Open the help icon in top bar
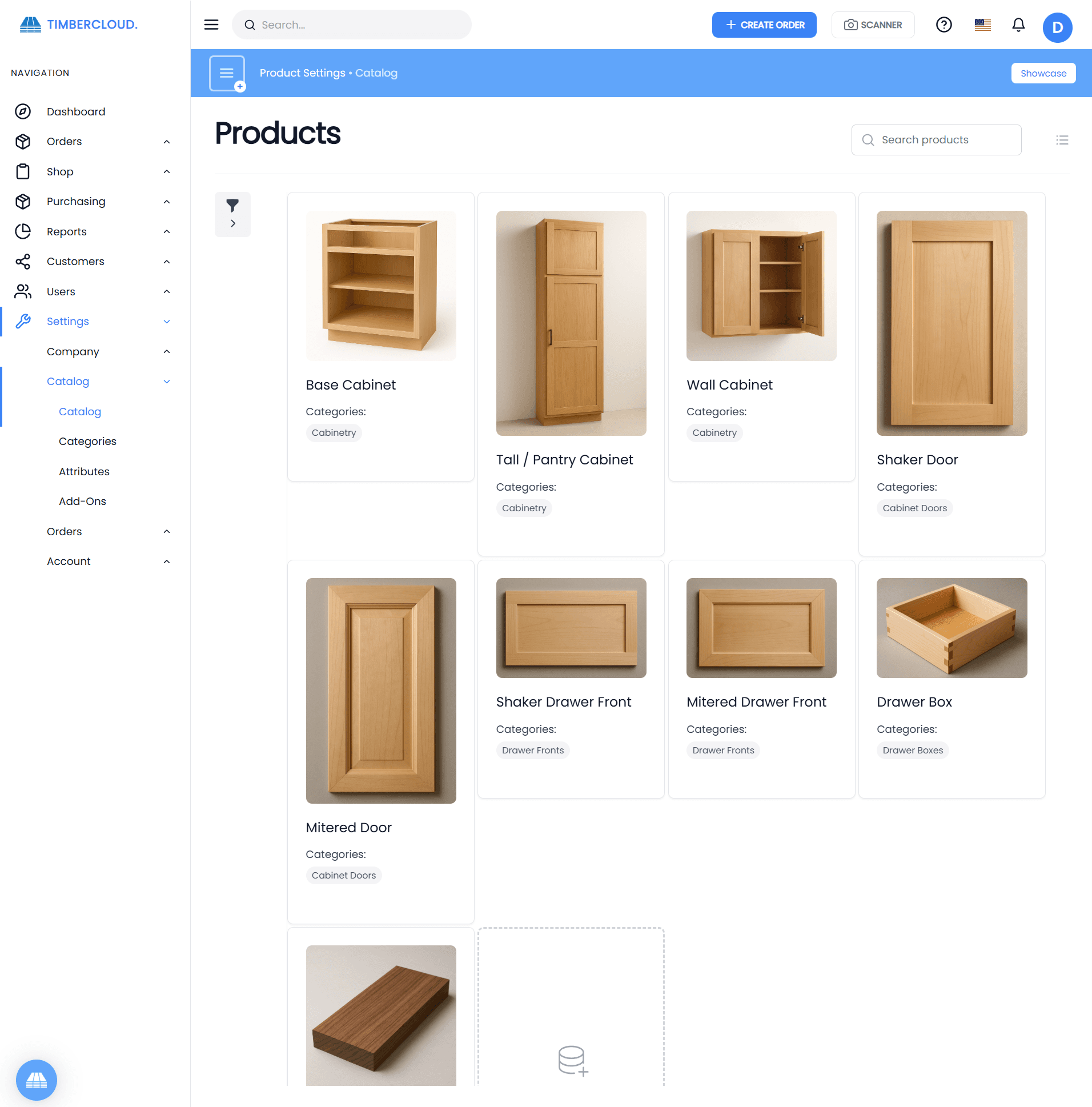 [x=944, y=25]
